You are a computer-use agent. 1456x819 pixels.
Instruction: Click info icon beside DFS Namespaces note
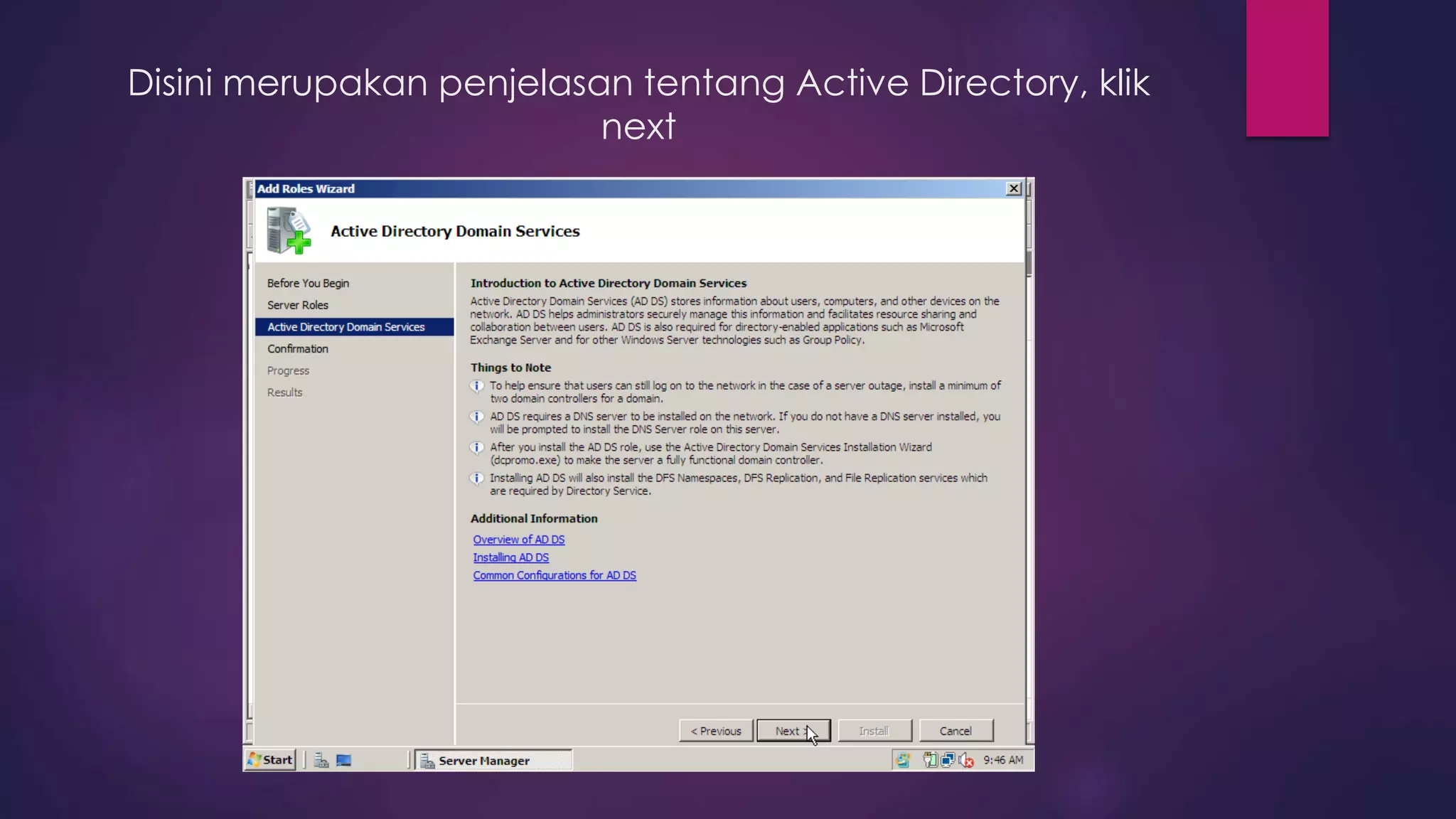coord(477,478)
